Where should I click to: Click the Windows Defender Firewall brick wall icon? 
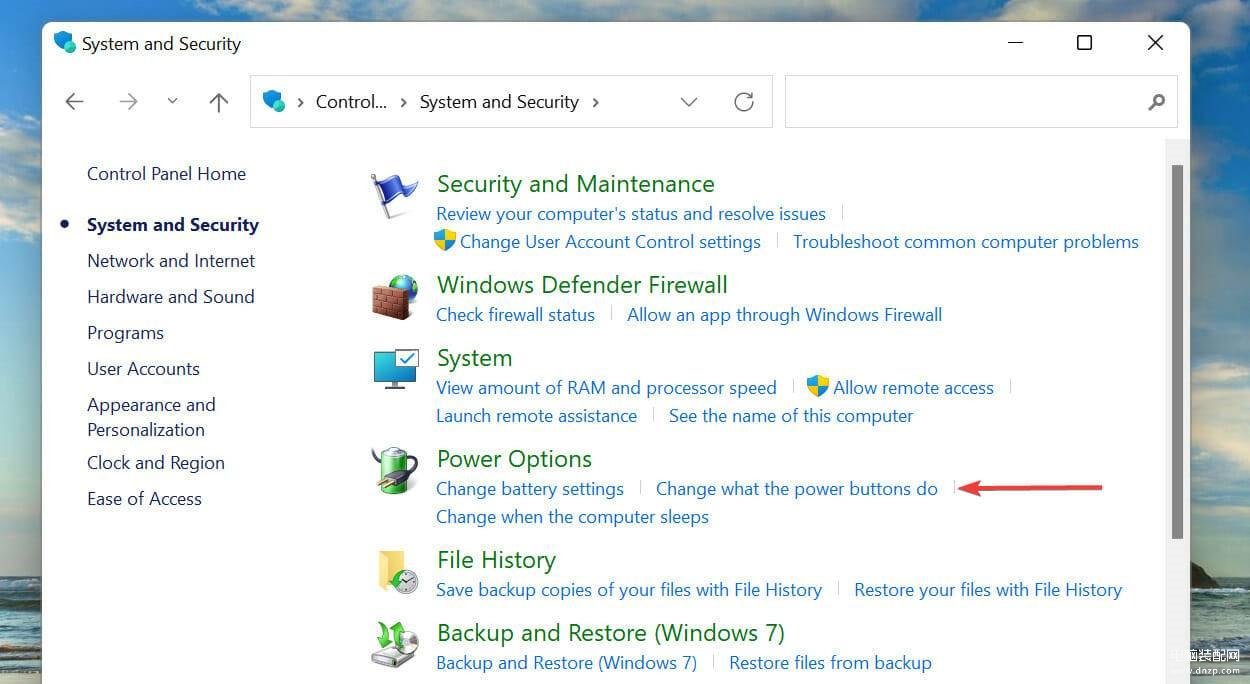pyautogui.click(x=394, y=297)
